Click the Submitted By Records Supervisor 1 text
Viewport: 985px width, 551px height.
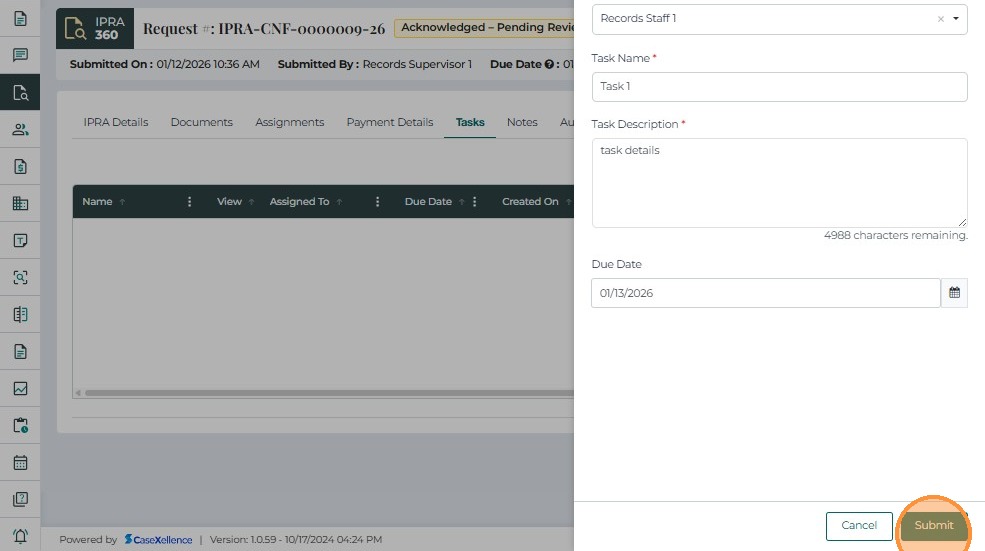tap(374, 64)
